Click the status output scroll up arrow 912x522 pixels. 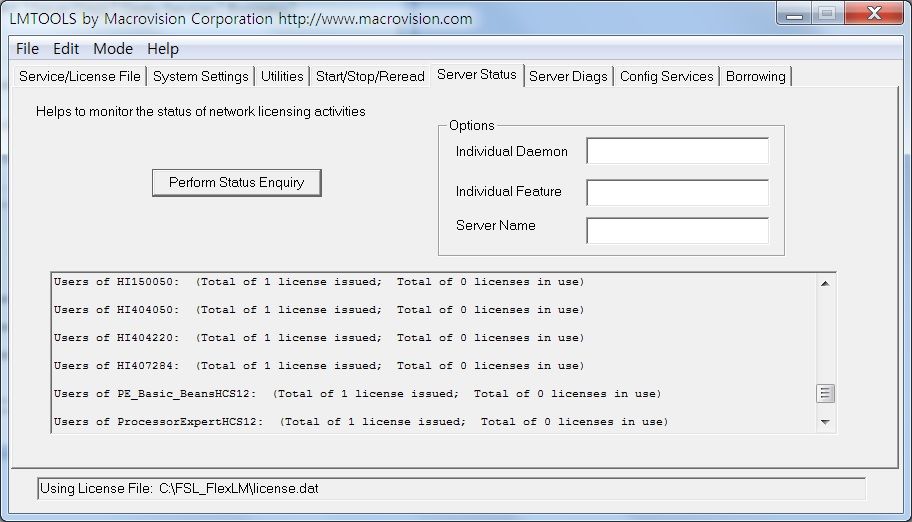pos(825,283)
